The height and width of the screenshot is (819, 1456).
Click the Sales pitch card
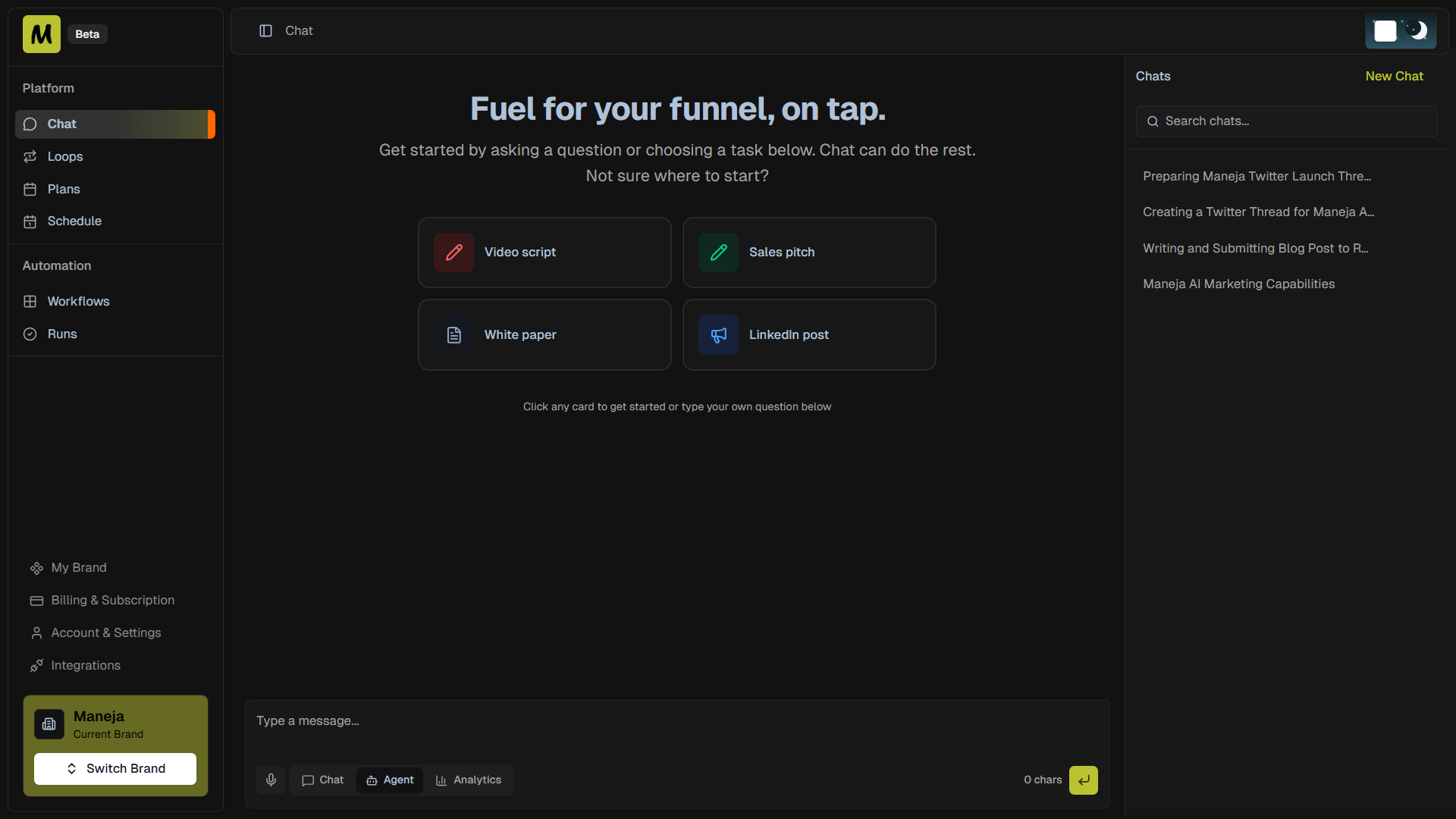(x=809, y=252)
